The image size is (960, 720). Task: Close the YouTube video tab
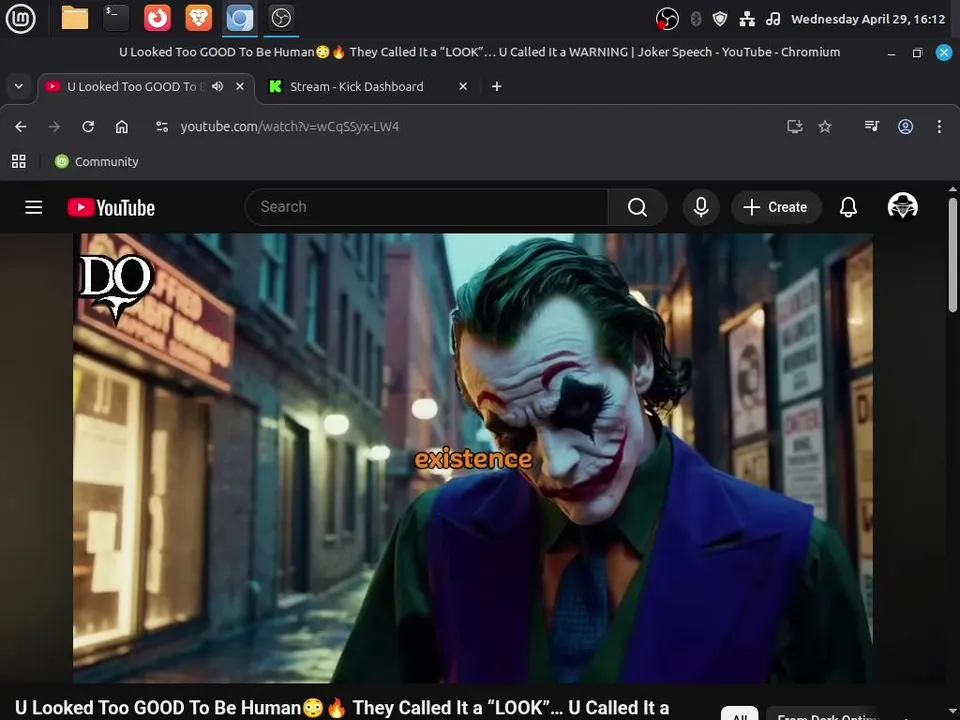240,86
